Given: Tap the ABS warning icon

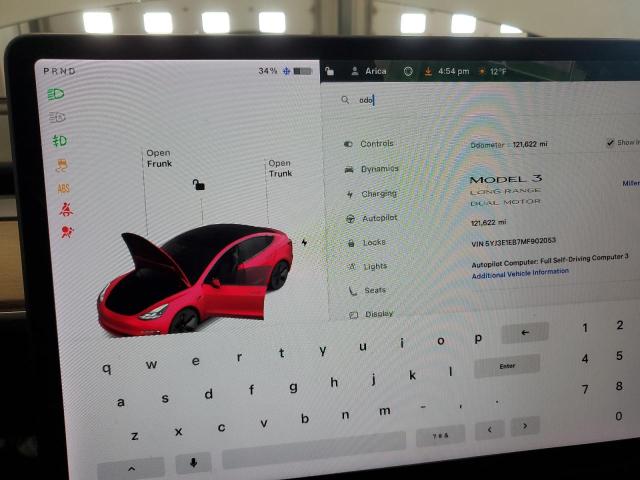Looking at the screenshot, I should click(63, 188).
